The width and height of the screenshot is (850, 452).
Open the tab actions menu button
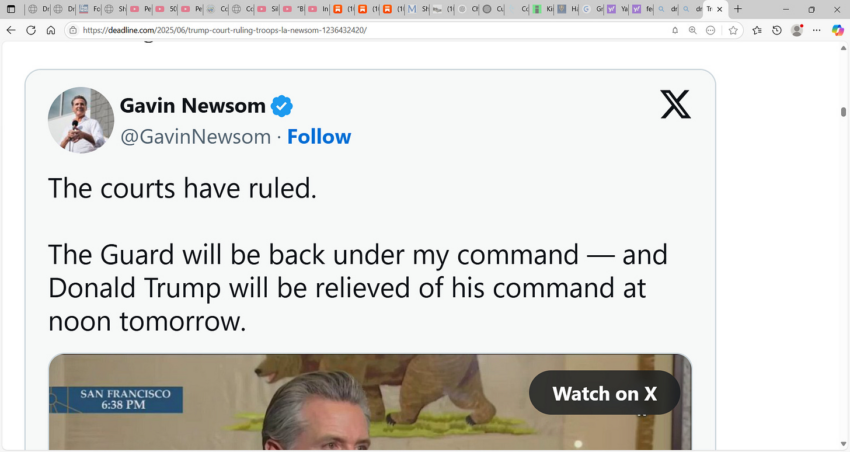coord(11,9)
